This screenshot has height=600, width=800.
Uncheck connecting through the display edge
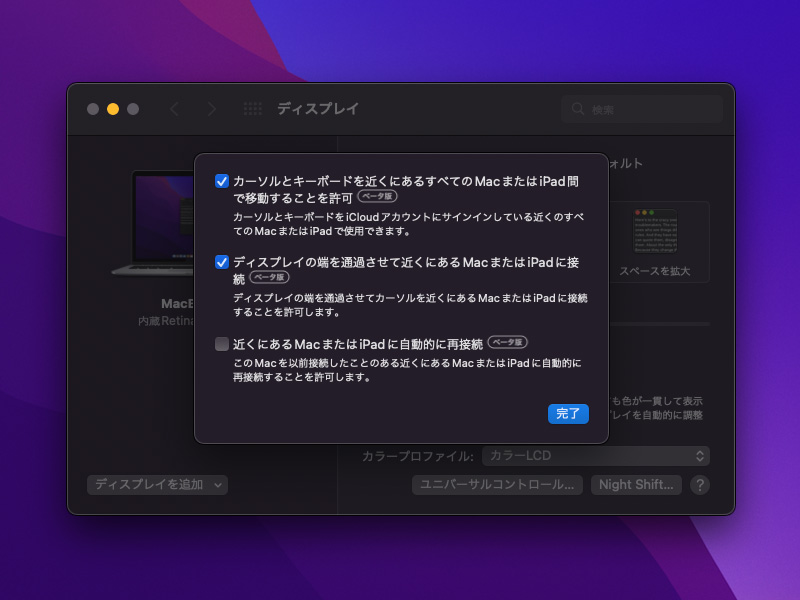(221, 262)
